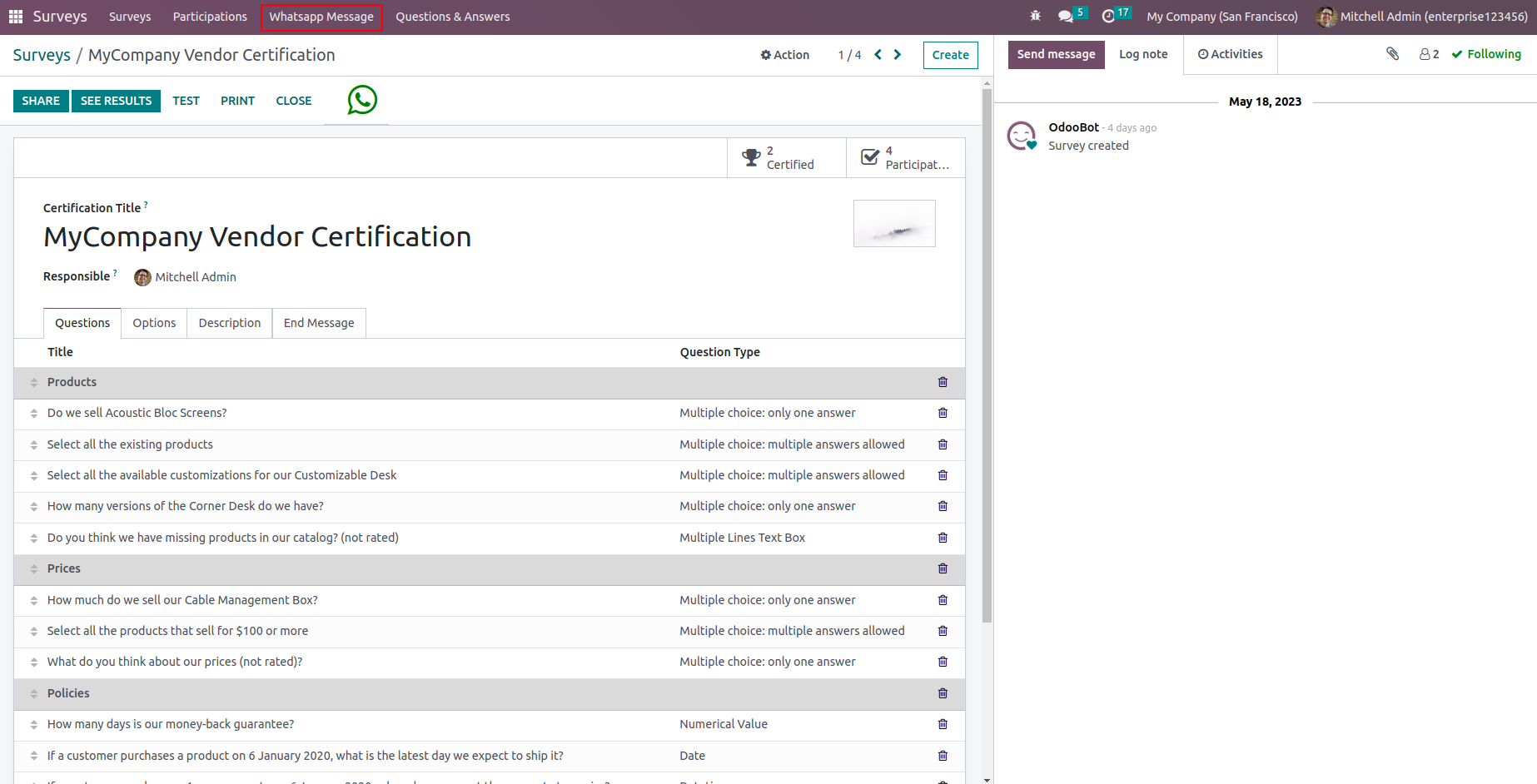Open Mitchell Admin user menu
This screenshot has height=784, width=1537.
(x=1422, y=17)
